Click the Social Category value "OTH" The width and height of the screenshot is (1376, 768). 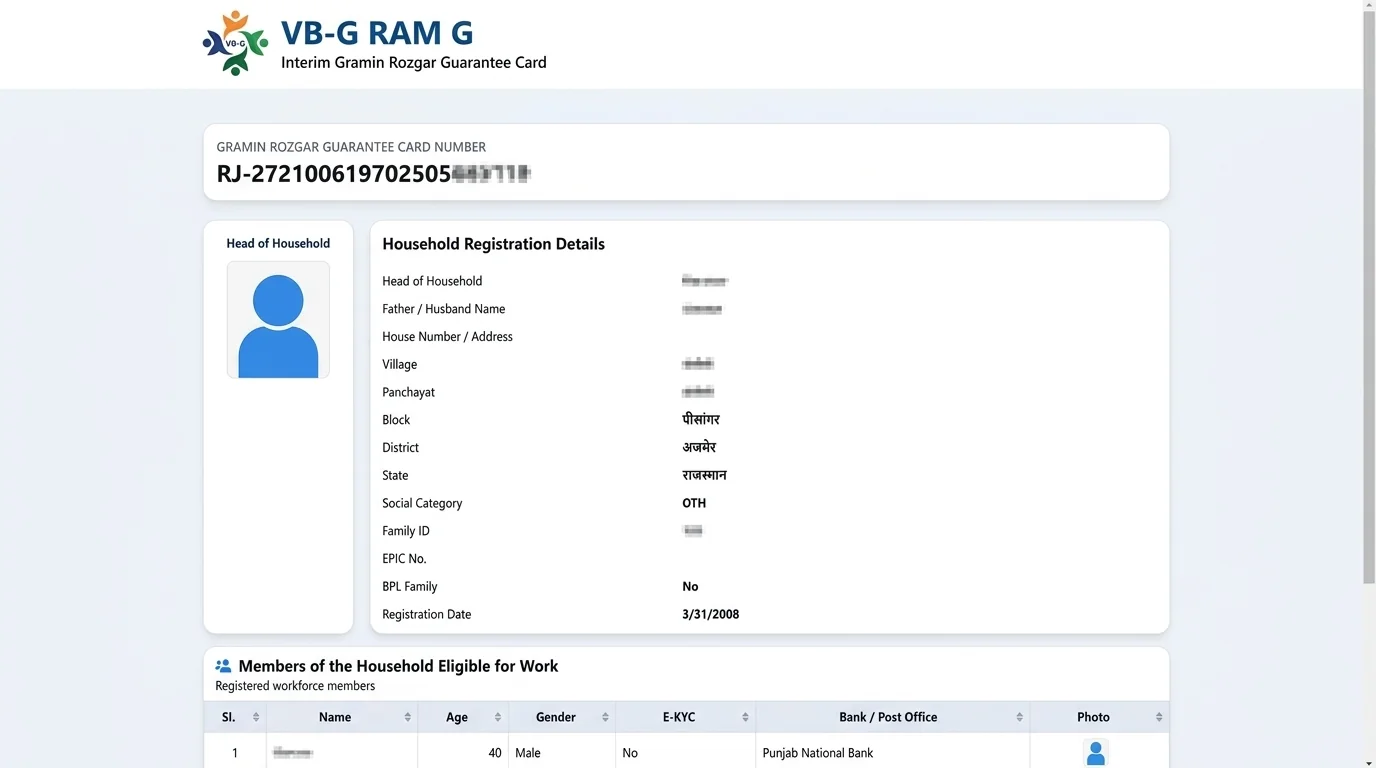pyautogui.click(x=694, y=503)
